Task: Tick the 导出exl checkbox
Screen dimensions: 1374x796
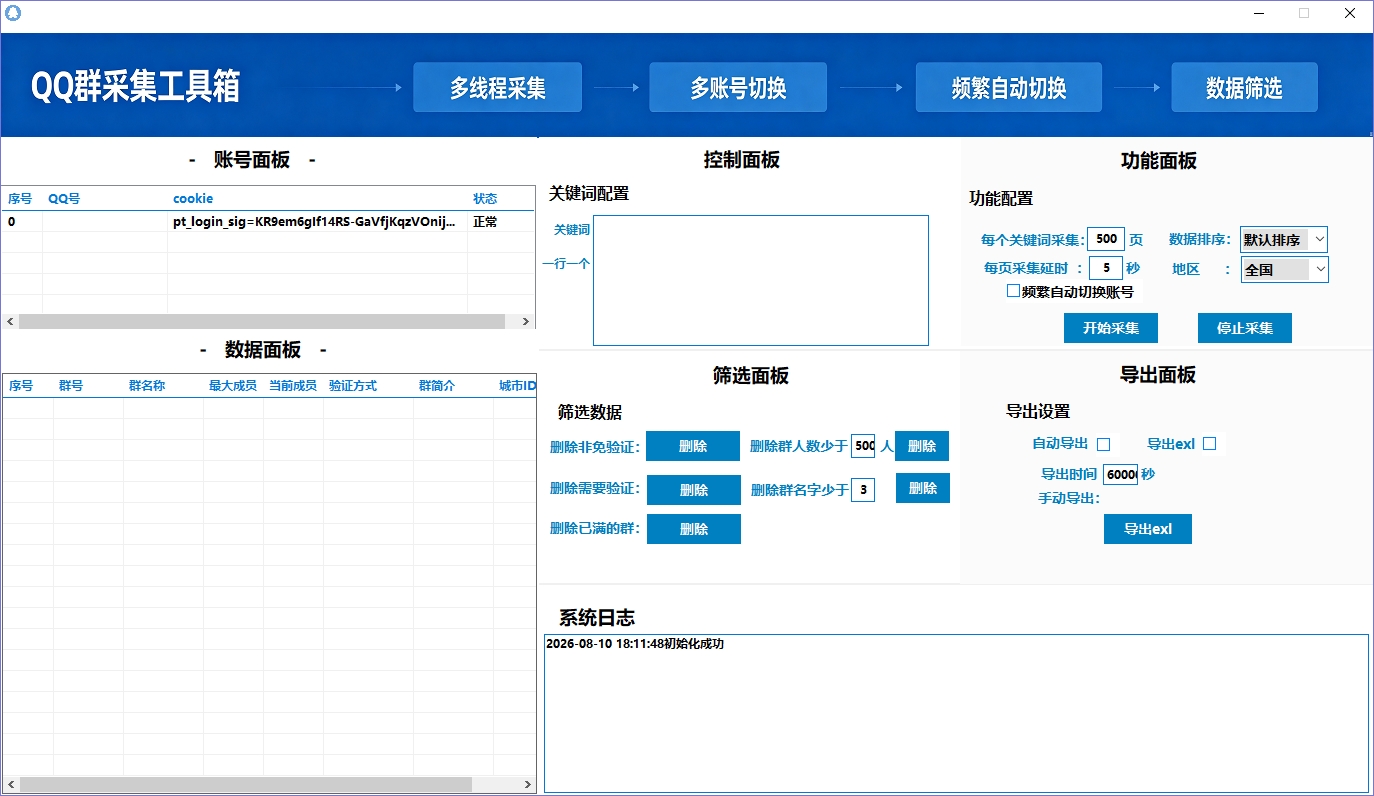Action: [x=1210, y=444]
